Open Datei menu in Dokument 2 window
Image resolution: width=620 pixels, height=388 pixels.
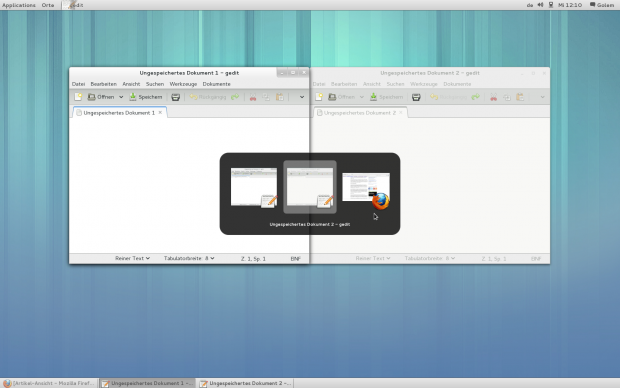tap(319, 84)
